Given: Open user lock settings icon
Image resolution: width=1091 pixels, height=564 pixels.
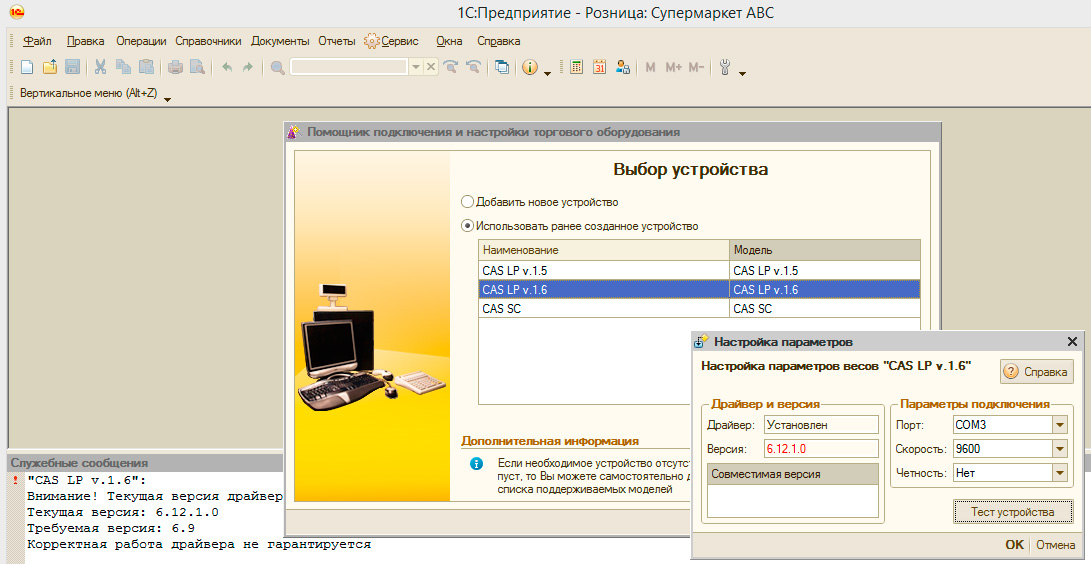Looking at the screenshot, I should tap(623, 67).
